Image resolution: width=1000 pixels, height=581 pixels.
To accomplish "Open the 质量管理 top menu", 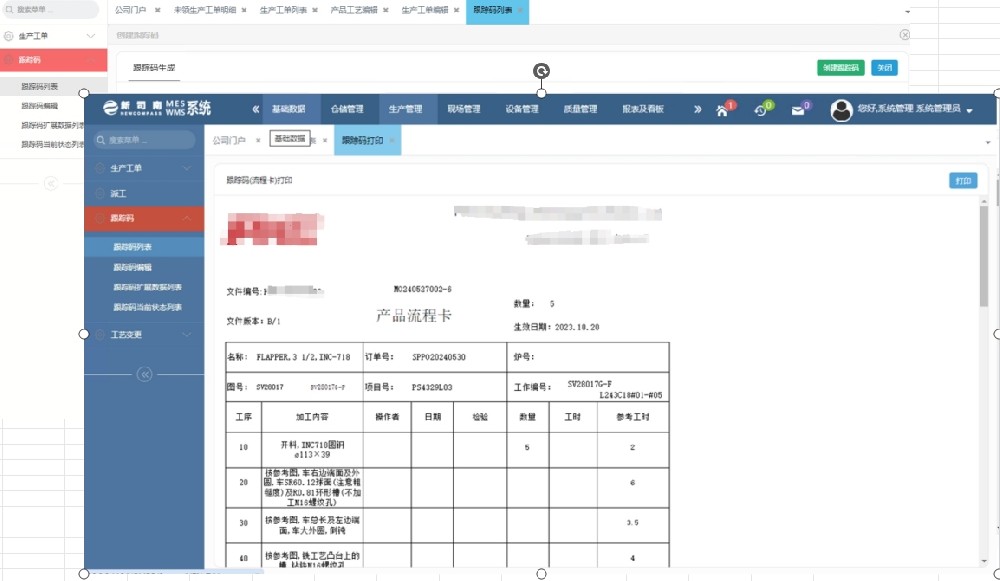I will [x=580, y=109].
